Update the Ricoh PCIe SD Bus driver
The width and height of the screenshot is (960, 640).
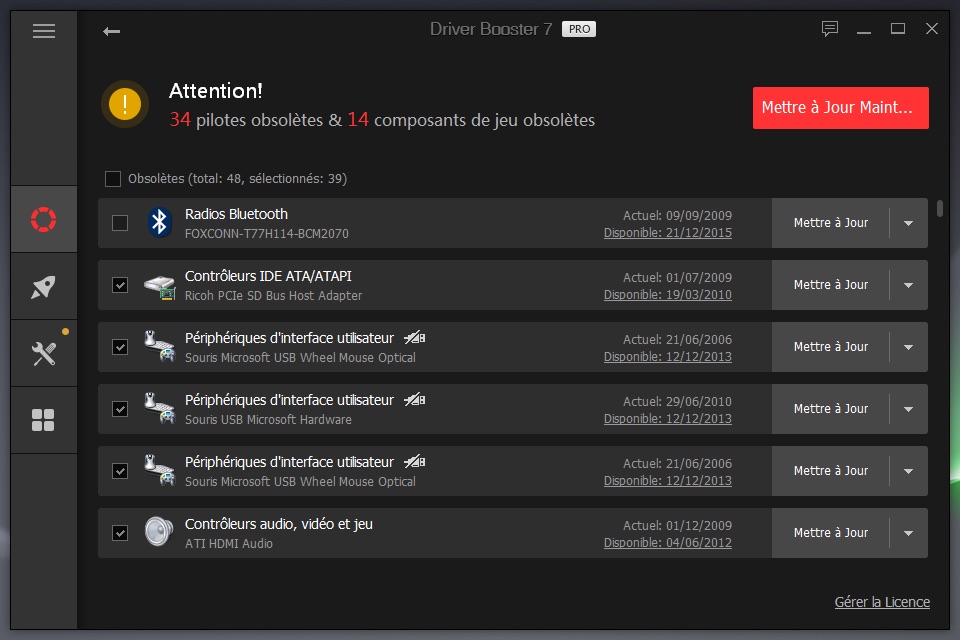831,285
